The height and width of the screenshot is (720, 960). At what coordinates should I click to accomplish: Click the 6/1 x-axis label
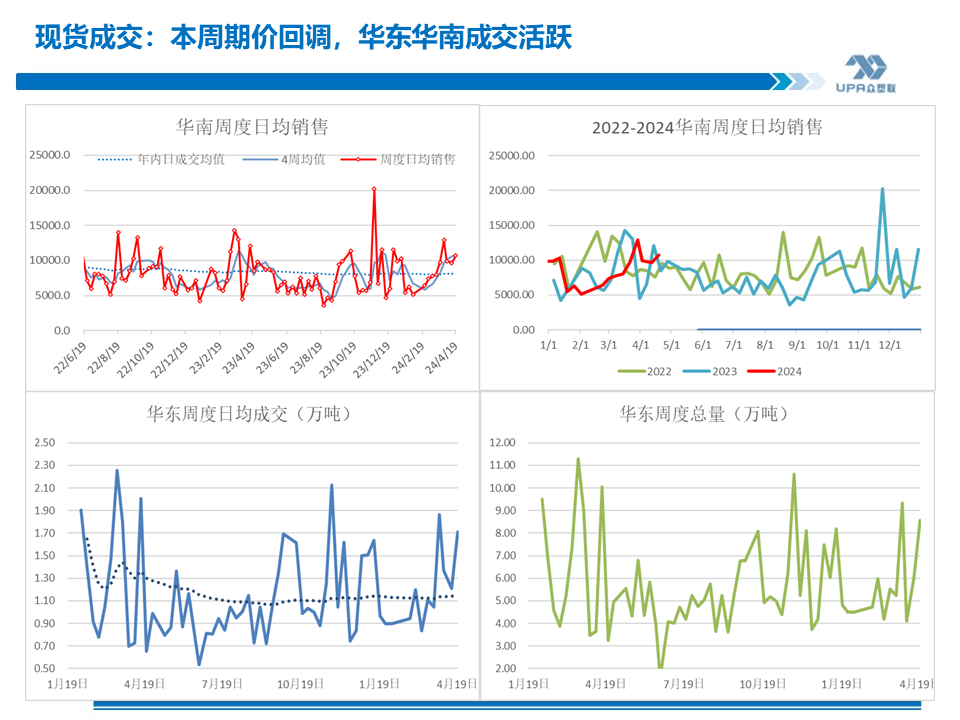pyautogui.click(x=703, y=345)
